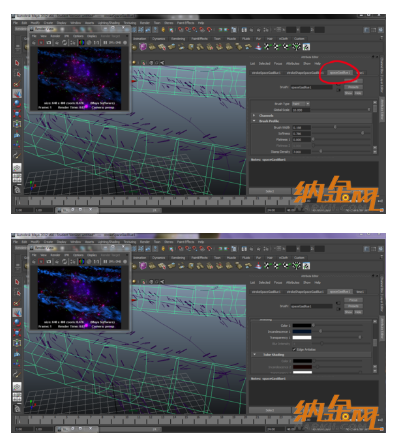Collapse the Brush Profile section
Image resolution: width=412 pixels, height=440 pixels.
coord(254,121)
